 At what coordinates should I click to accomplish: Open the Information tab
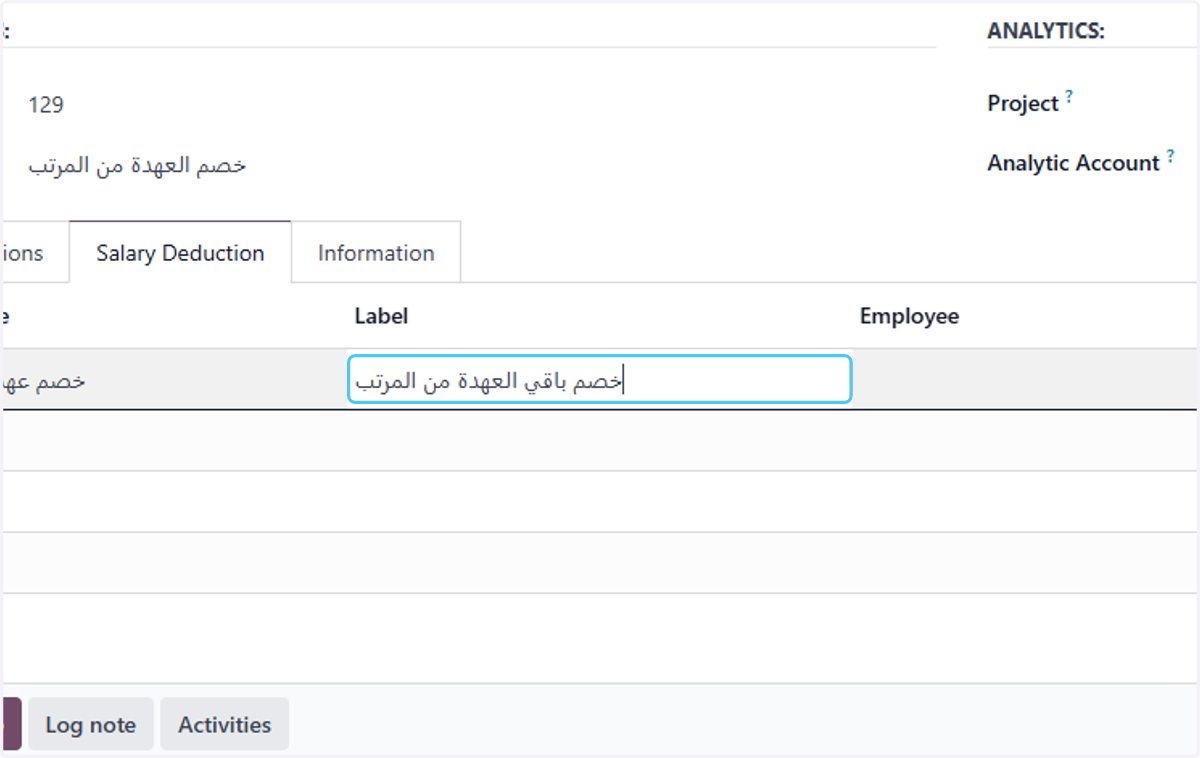[x=376, y=253]
